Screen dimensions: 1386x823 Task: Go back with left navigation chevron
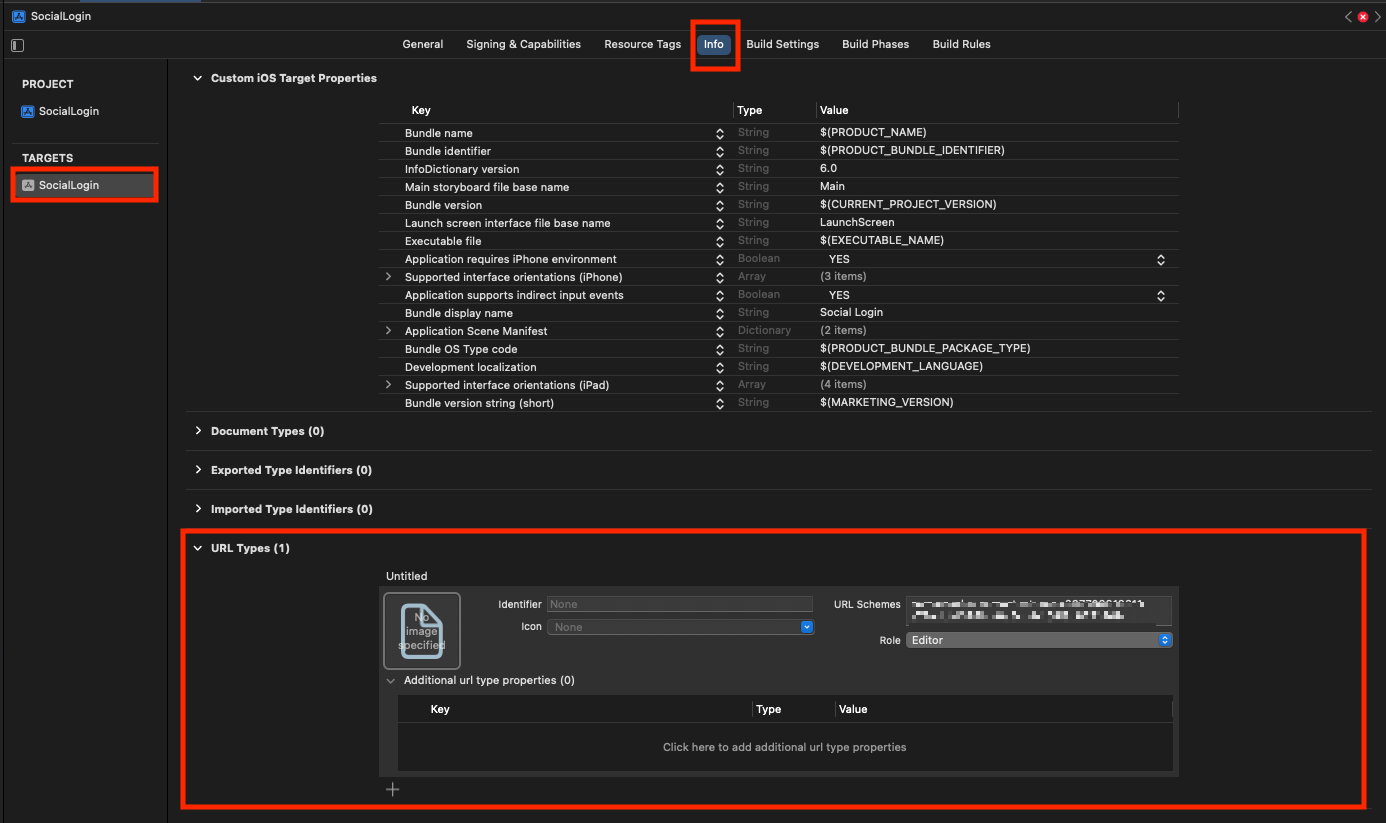[1348, 17]
